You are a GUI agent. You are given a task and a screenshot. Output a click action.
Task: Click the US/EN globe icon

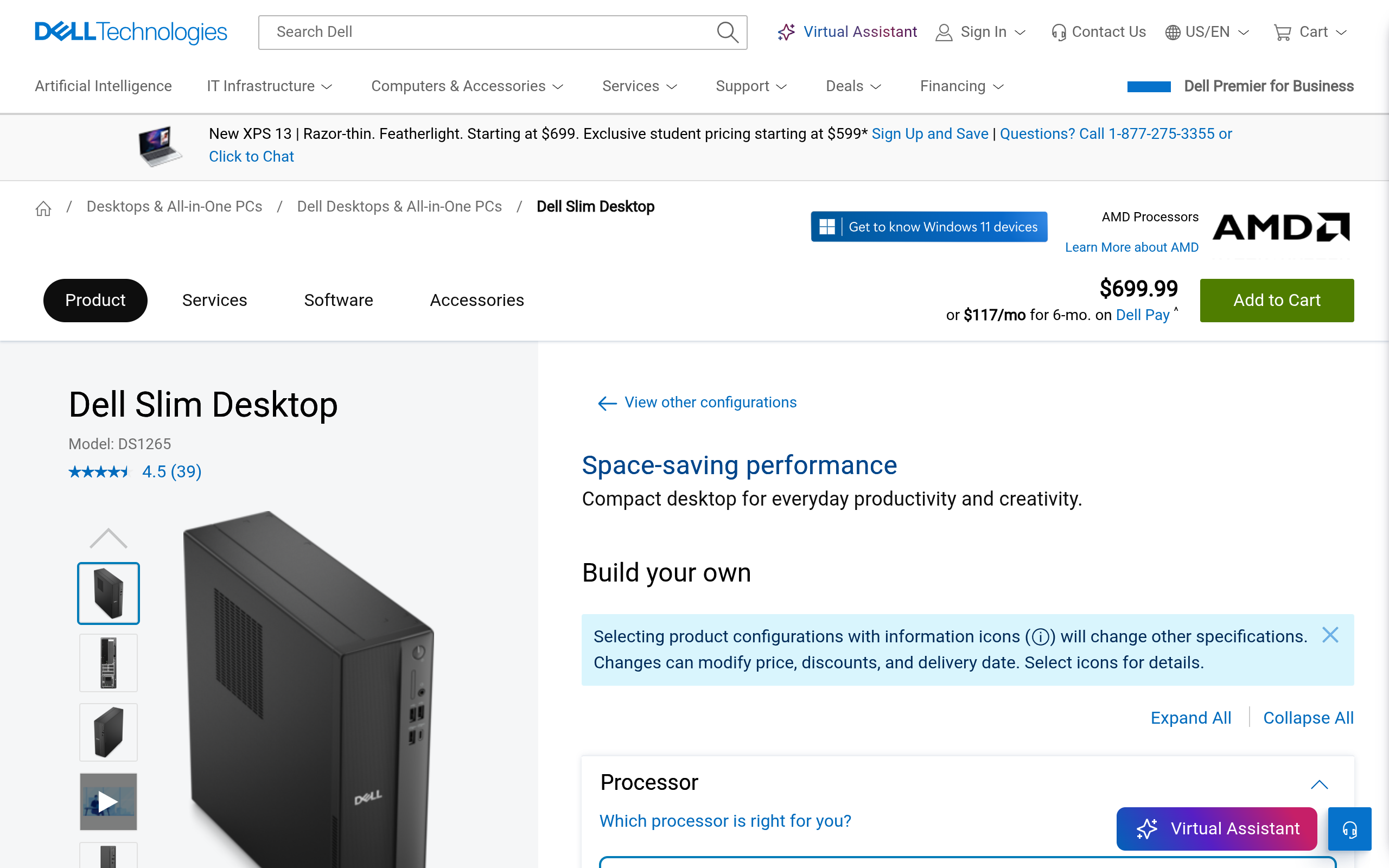pyautogui.click(x=1173, y=33)
